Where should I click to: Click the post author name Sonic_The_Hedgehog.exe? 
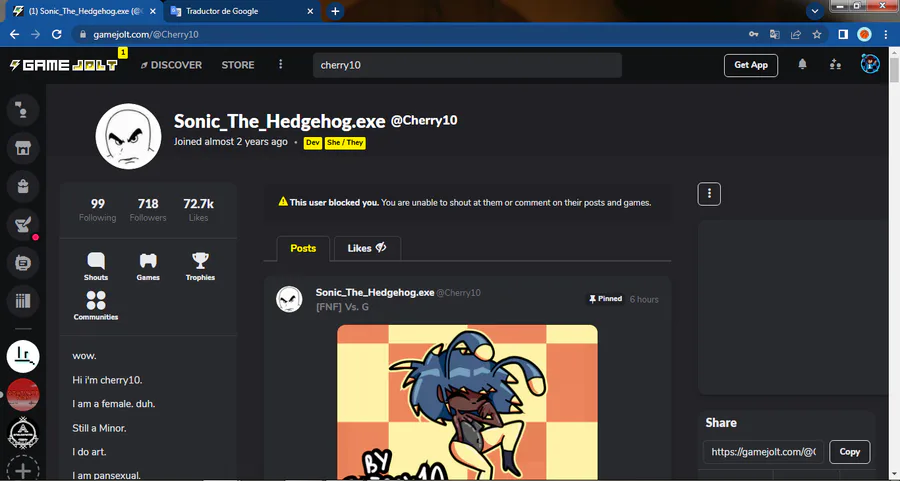pos(375,292)
